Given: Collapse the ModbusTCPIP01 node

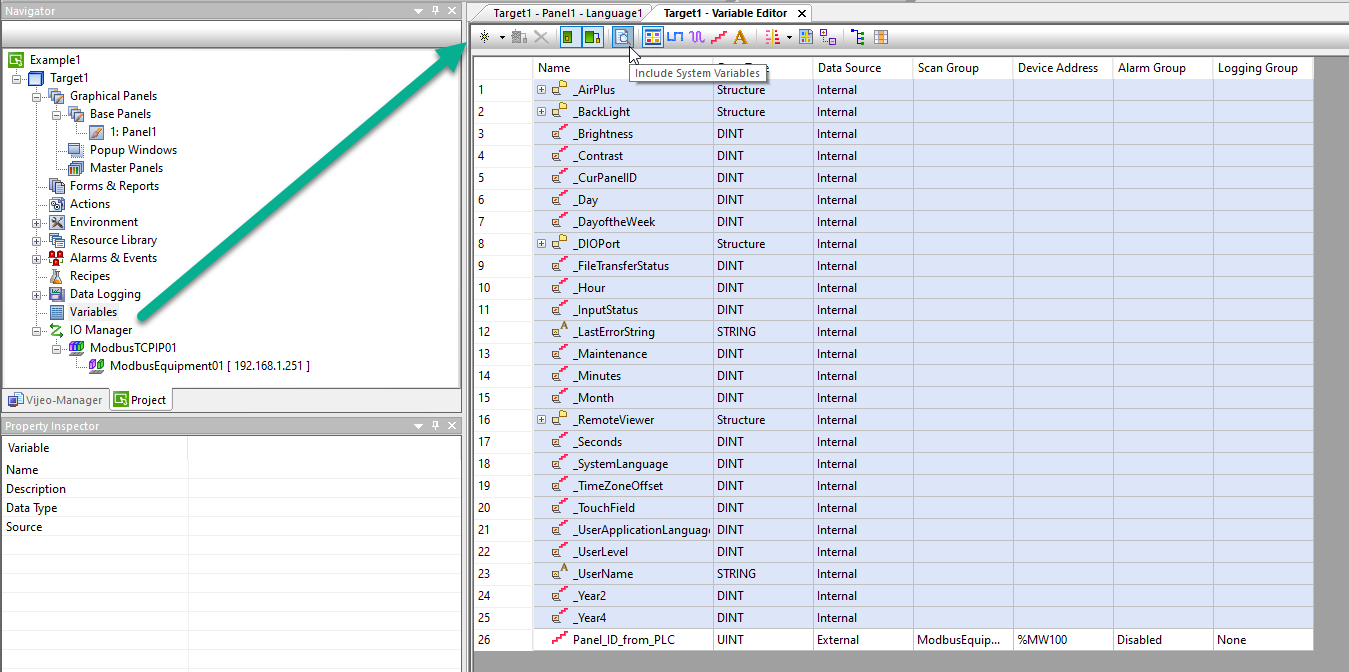Looking at the screenshot, I should tap(57, 348).
